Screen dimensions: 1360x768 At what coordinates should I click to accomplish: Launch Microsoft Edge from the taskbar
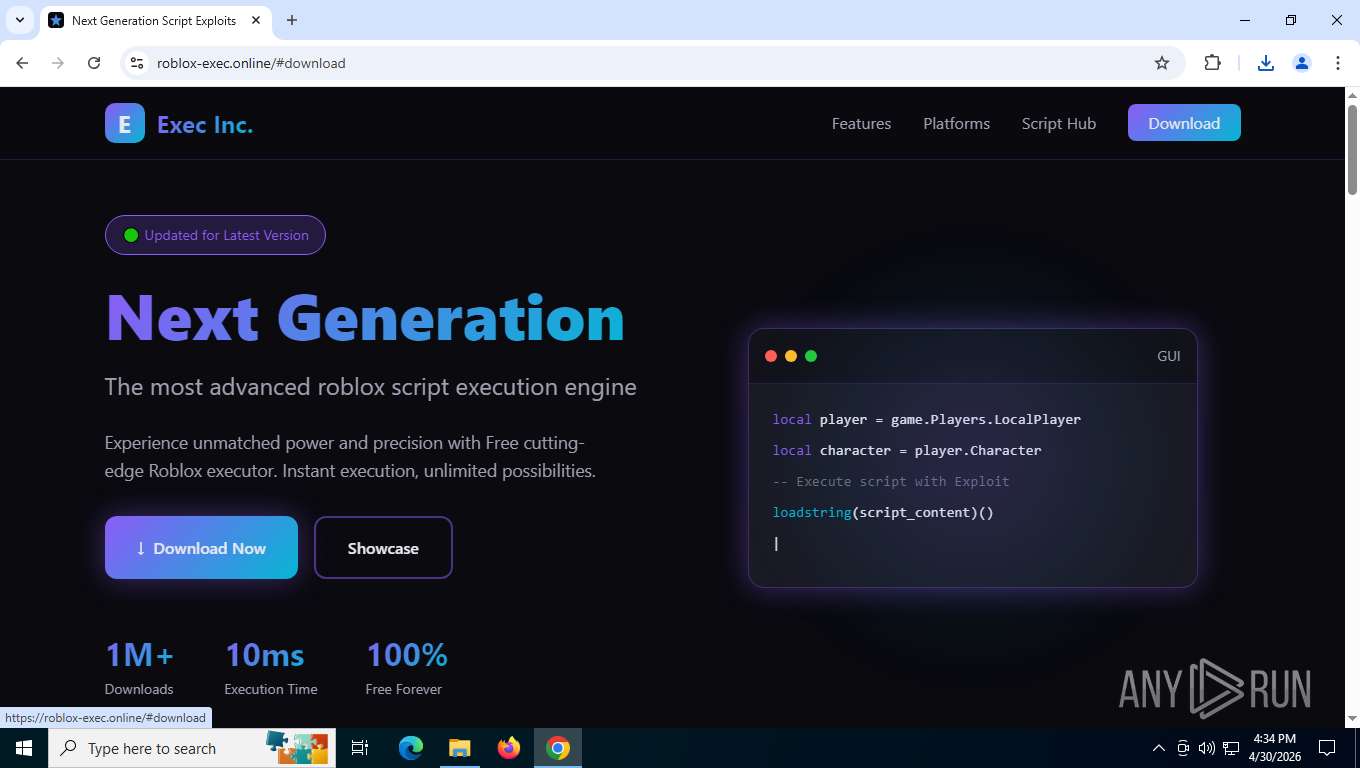pyautogui.click(x=411, y=748)
